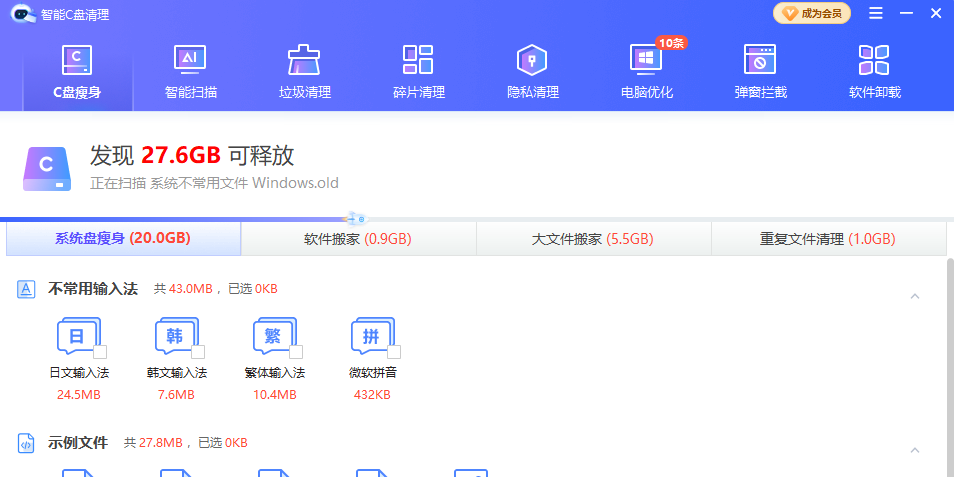Click the purple C drive icon

47,169
